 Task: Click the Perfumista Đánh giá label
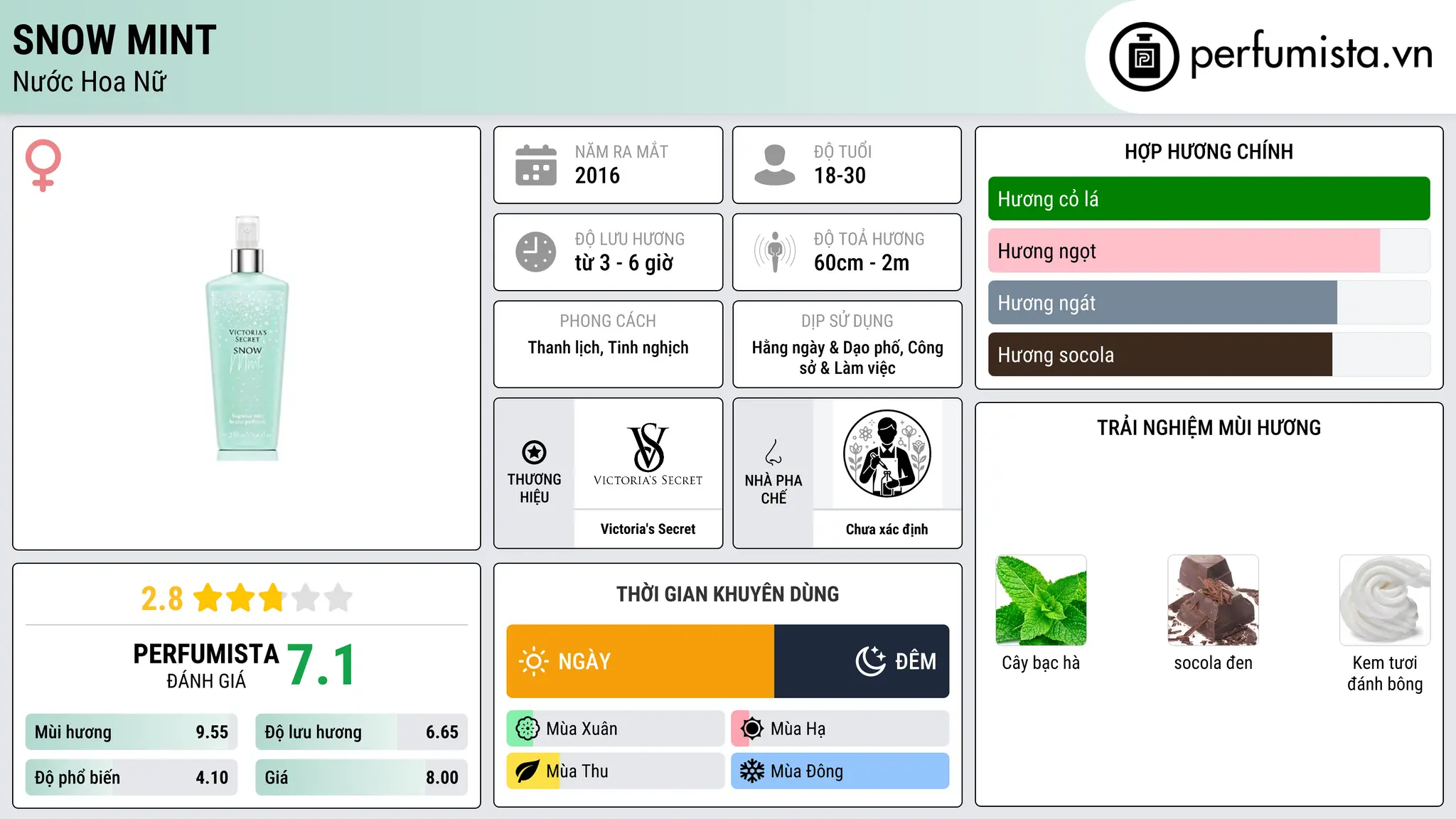(x=206, y=665)
